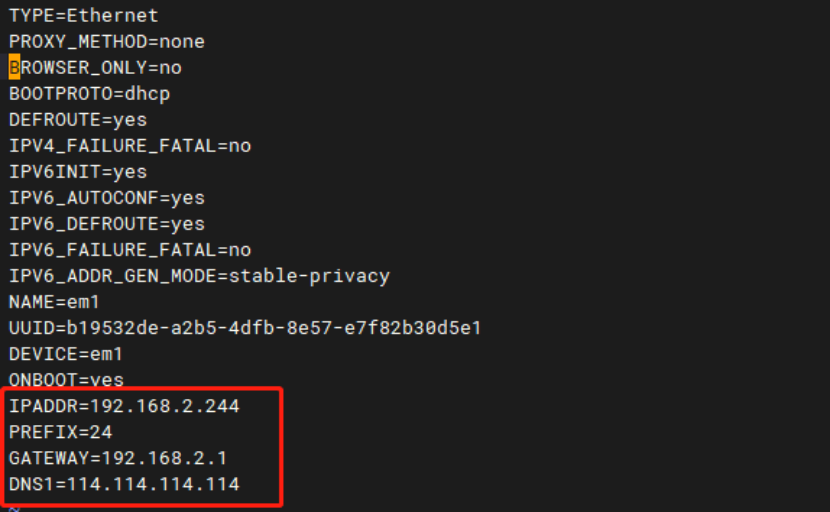The image size is (830, 512).
Task: Select the DEFROUTE=yes line
Action: coord(78,120)
